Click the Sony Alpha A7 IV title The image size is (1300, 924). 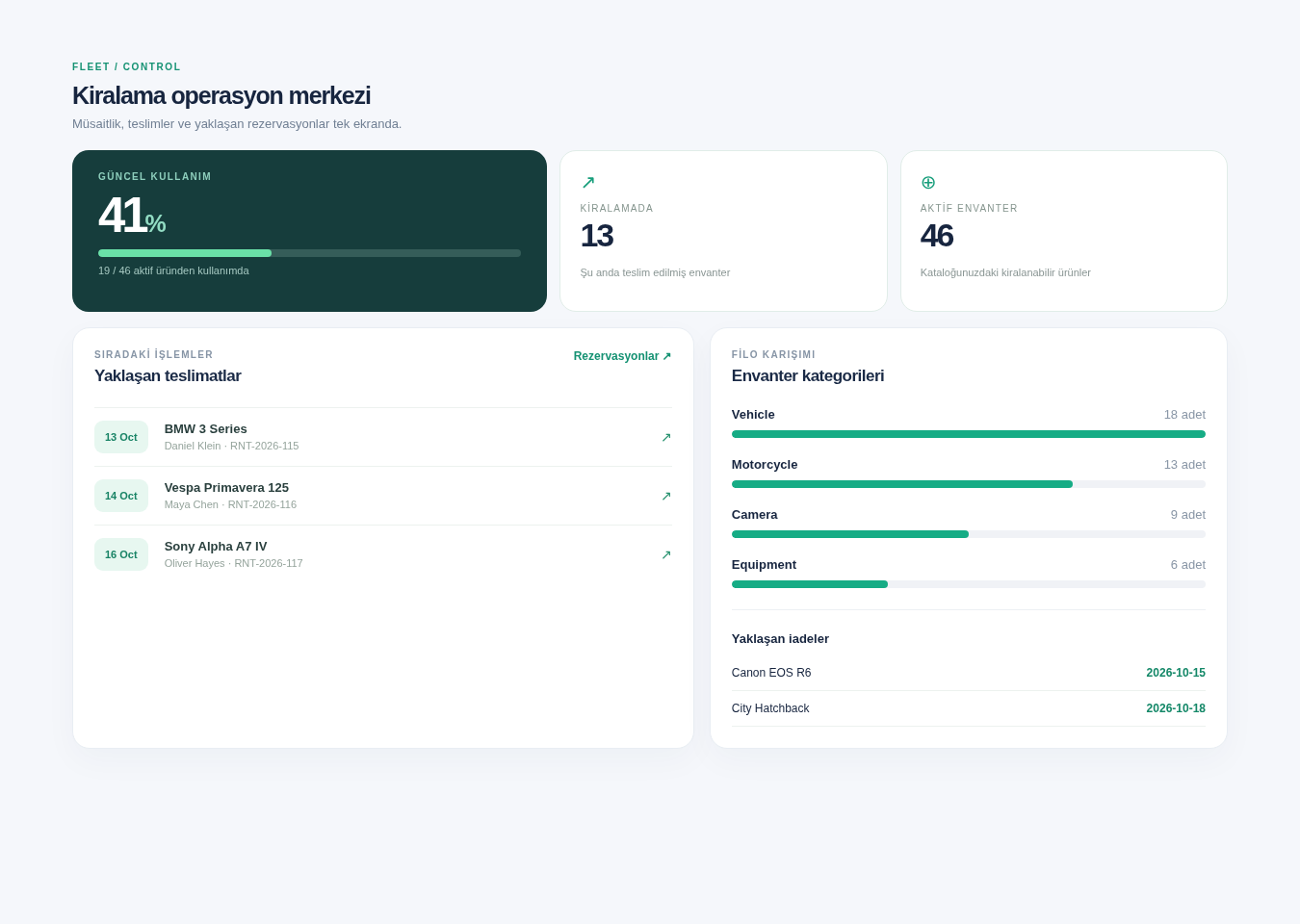pos(216,547)
